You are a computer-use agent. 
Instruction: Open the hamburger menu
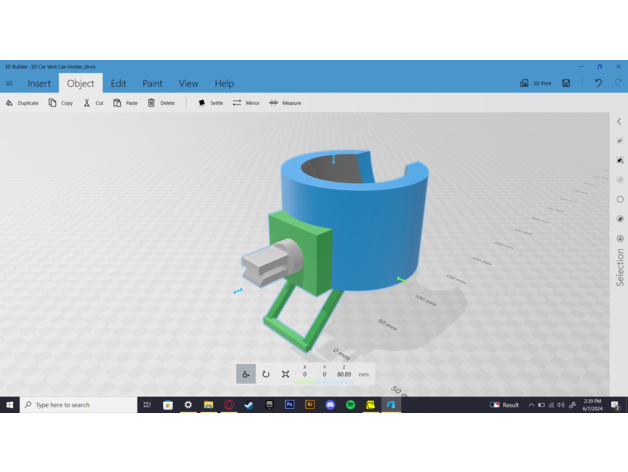[10, 84]
